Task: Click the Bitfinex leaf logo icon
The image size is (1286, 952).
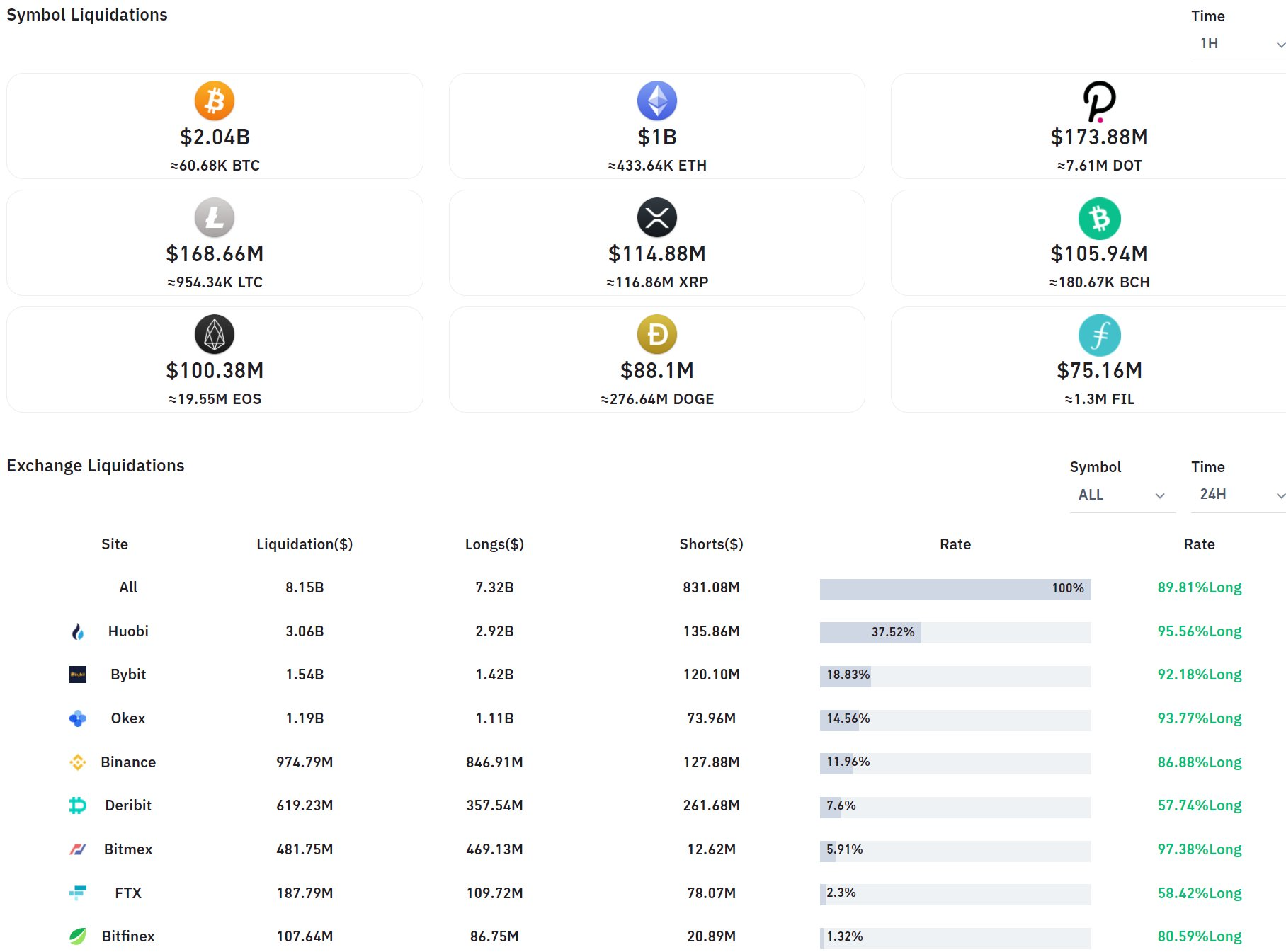Action: point(78,936)
